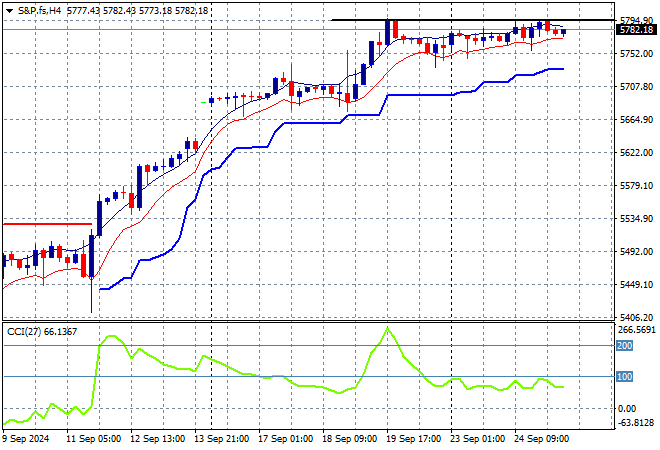Click the current price tag 5782.18
660x450 pixels.
pos(637,30)
